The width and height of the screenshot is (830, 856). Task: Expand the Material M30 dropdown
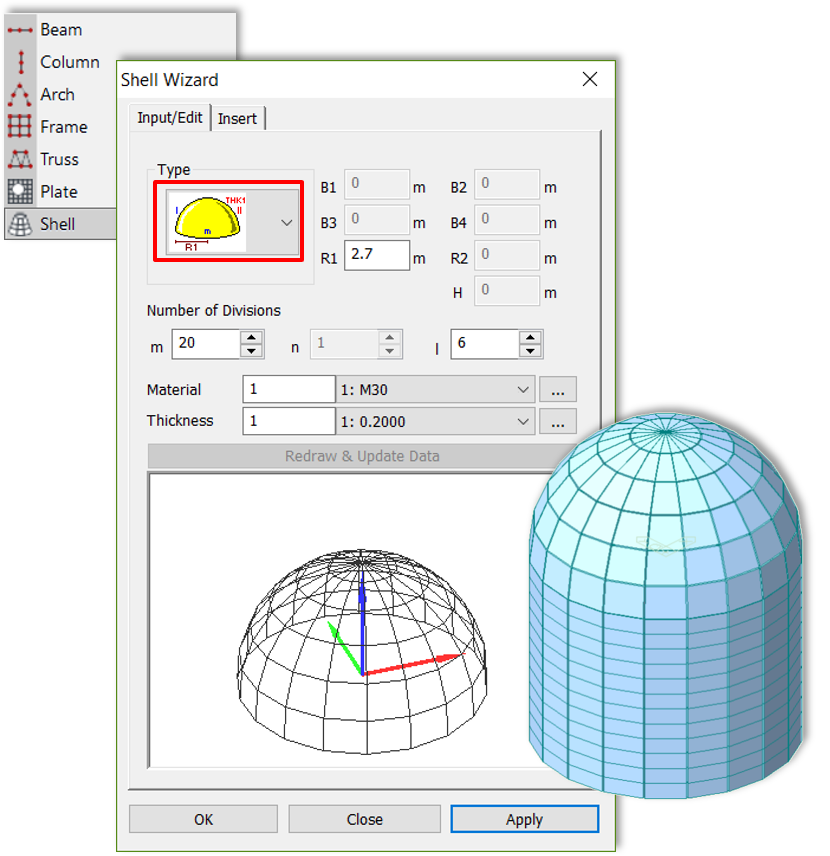(524, 390)
